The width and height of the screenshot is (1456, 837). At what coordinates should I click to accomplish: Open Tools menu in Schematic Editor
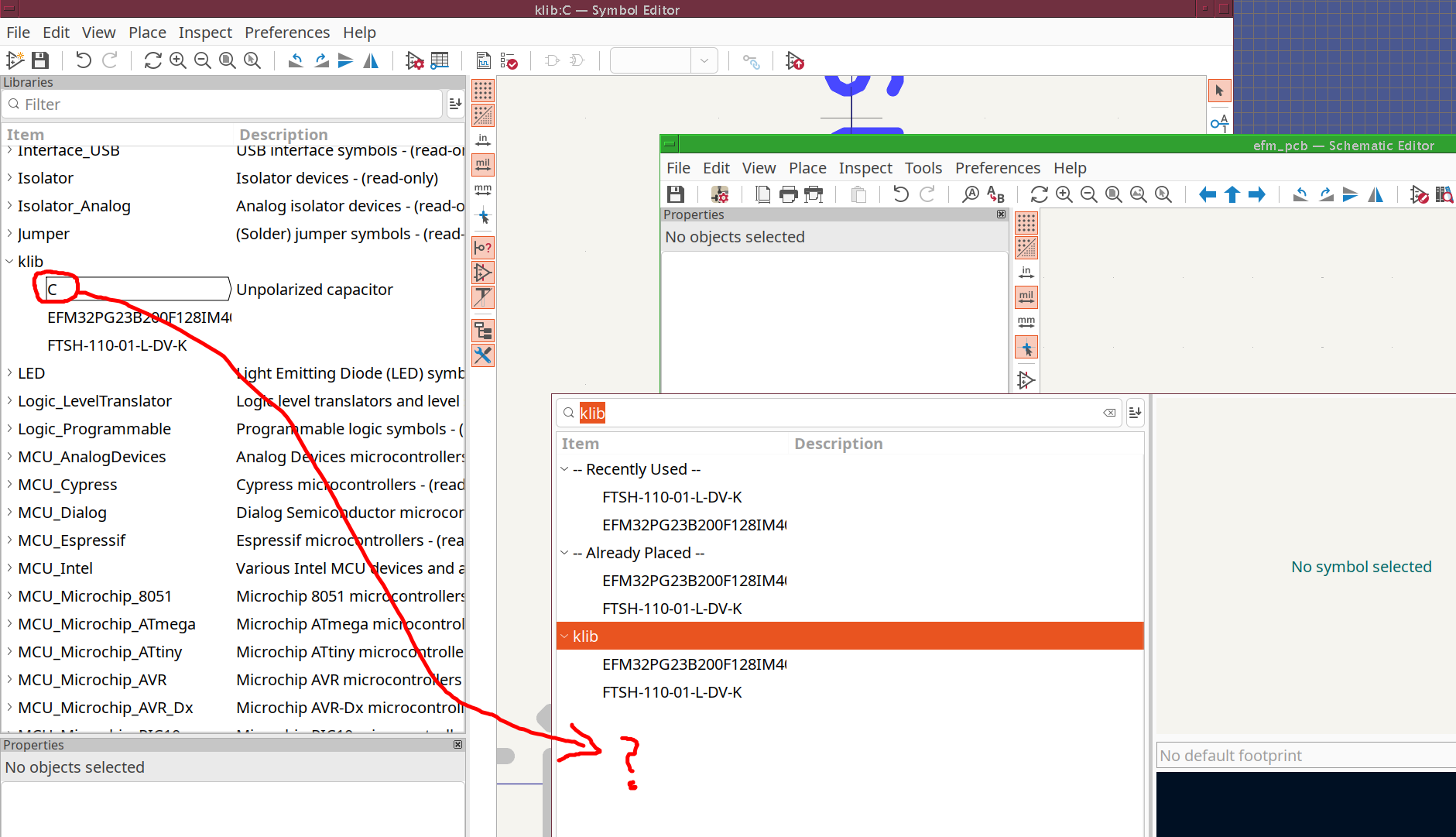click(923, 168)
